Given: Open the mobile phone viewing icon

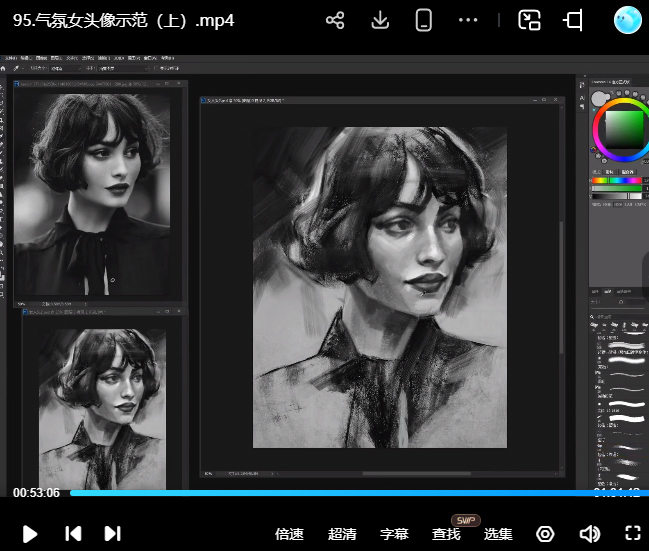Looking at the screenshot, I should (x=423, y=20).
